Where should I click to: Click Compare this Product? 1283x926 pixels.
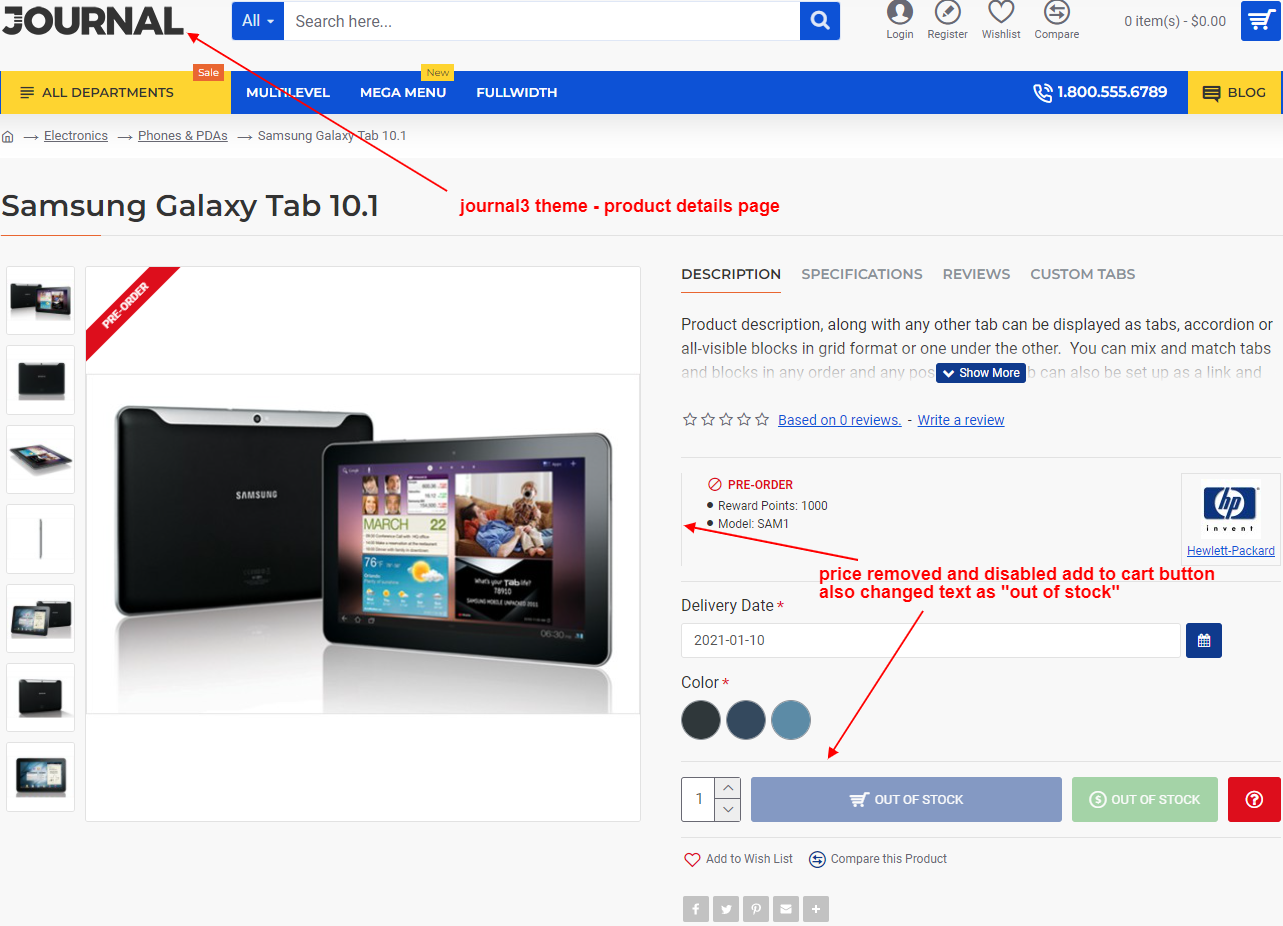[878, 859]
